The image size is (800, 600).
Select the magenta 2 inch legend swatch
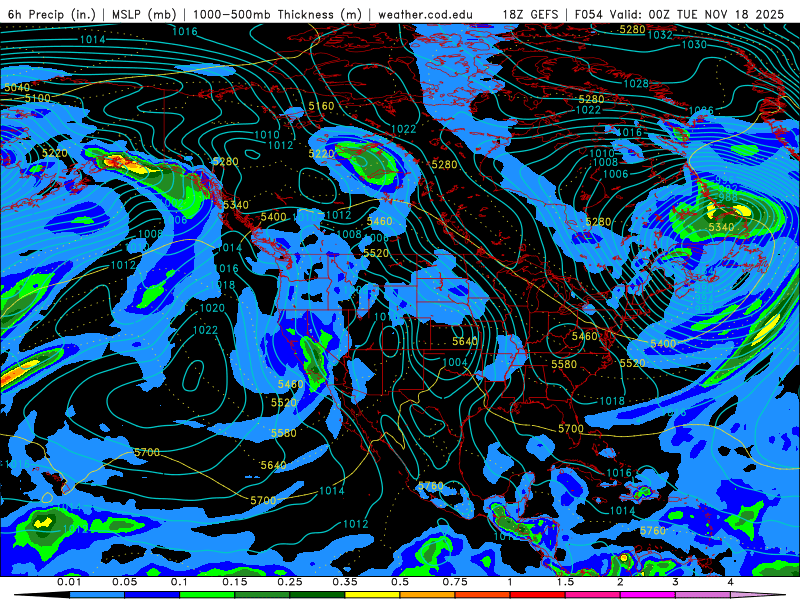[x=648, y=595]
